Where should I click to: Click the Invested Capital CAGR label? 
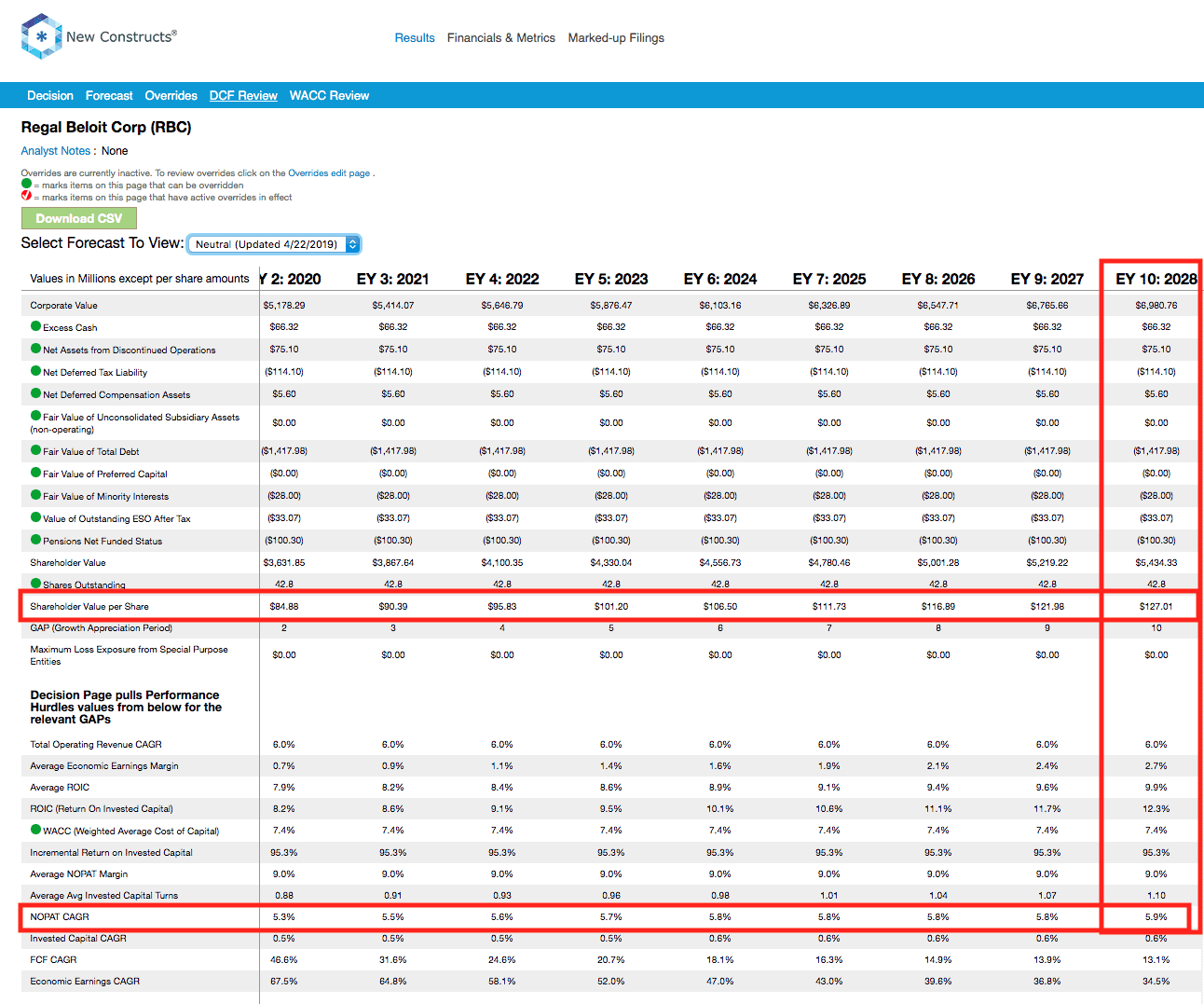point(78,939)
